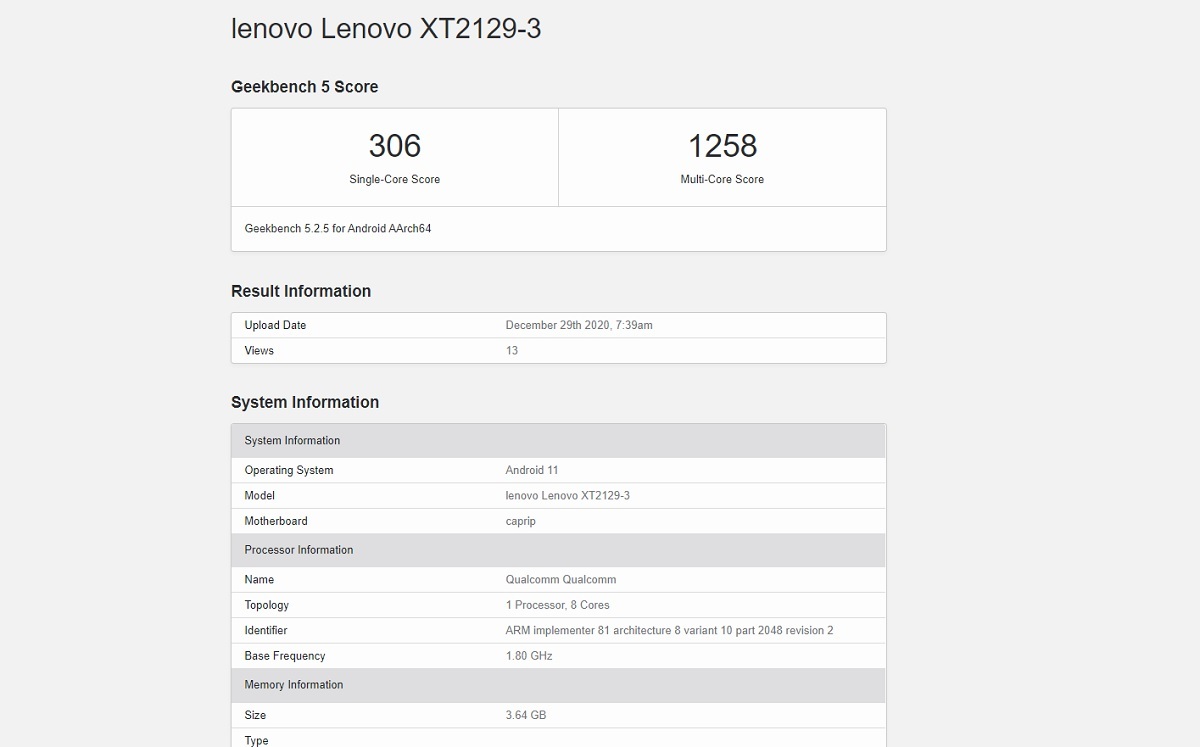Click the Views count 13
1200x747 pixels.
(x=512, y=351)
